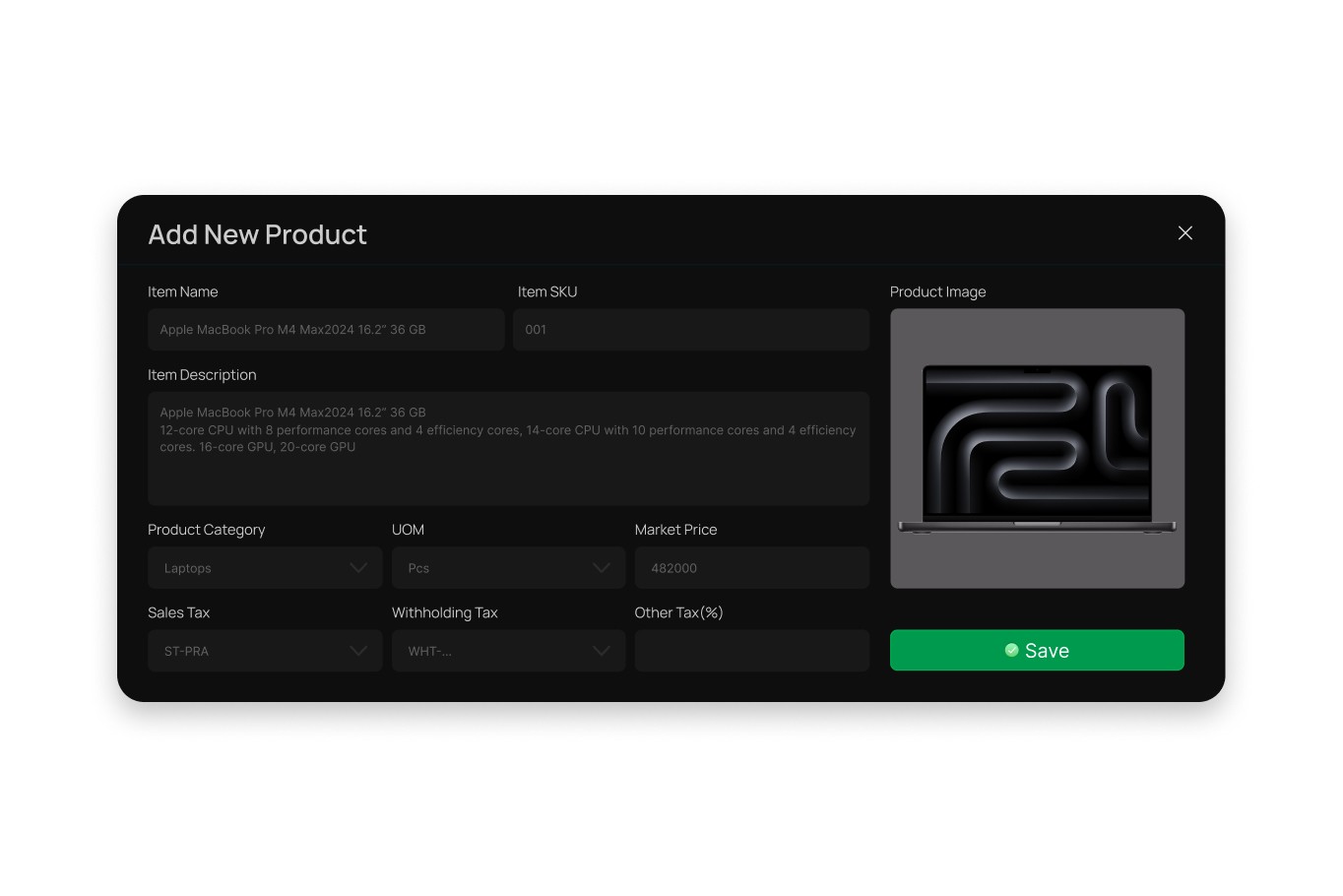This screenshot has width=1343, height=896.
Task: Click the checkmark icon on Save
Action: pyautogui.click(x=1011, y=650)
